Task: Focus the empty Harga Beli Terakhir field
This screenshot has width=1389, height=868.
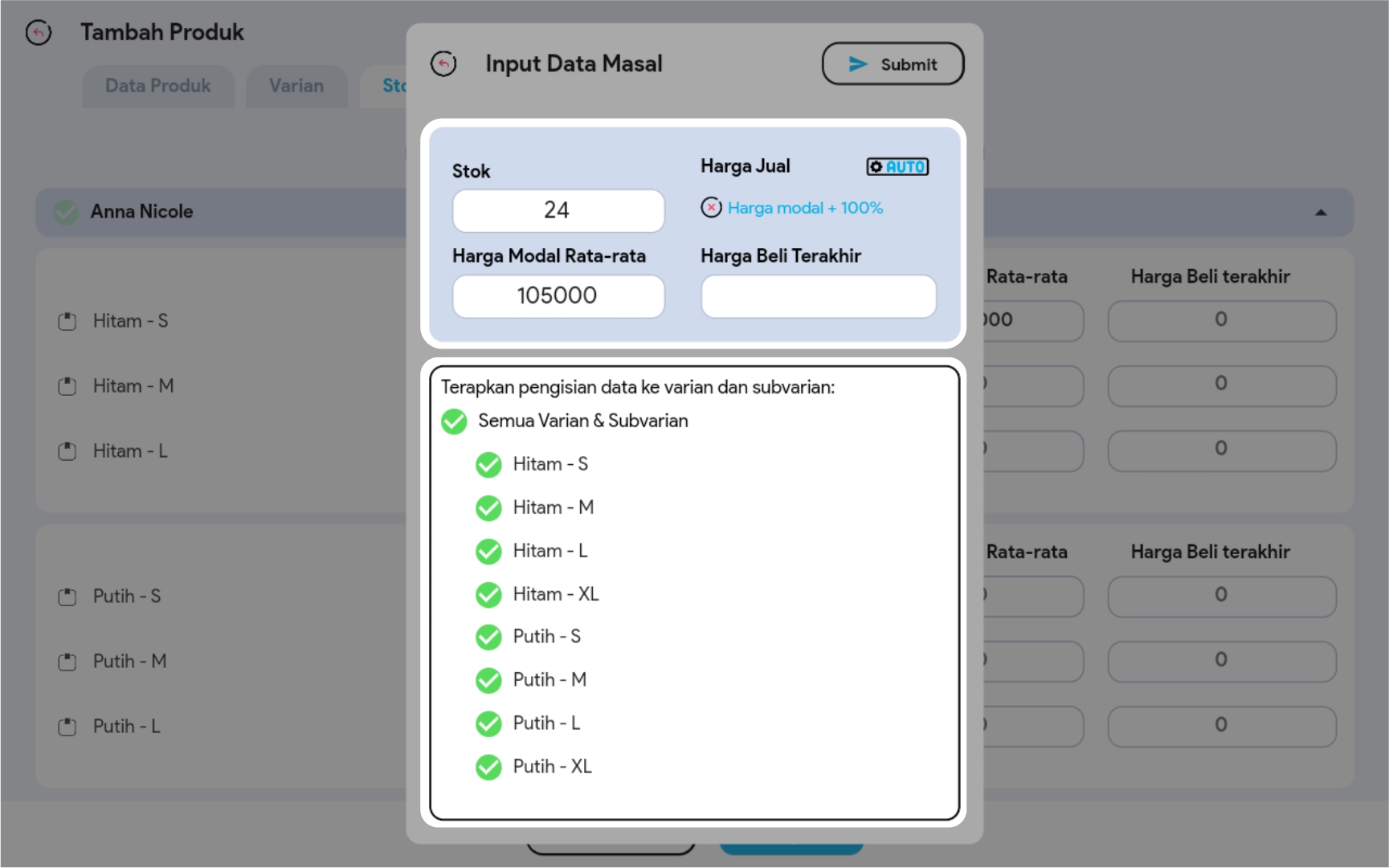Action: coord(818,296)
